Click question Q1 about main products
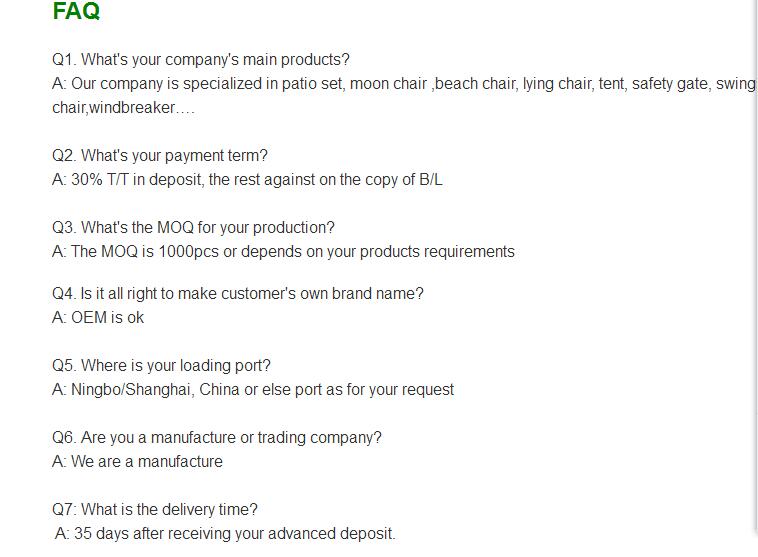This screenshot has height=557, width=758. [x=200, y=60]
